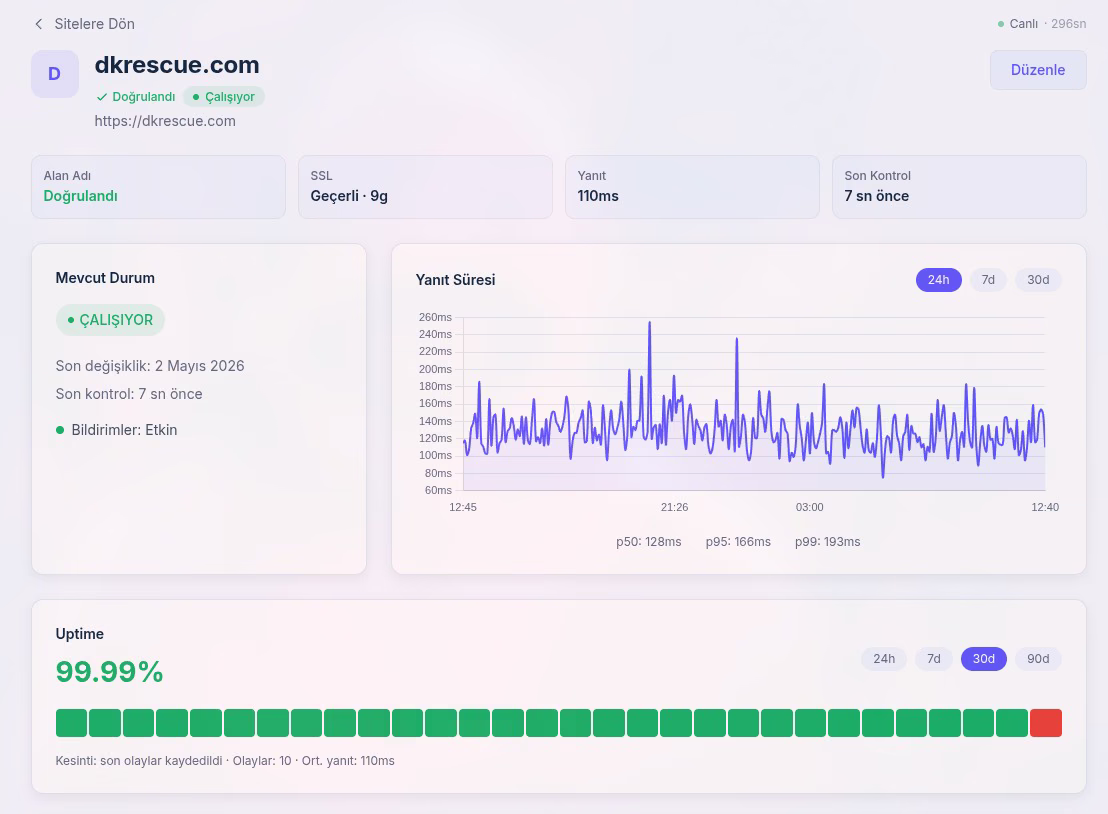Click the 296sn refresh counter
This screenshot has width=1108, height=814.
click(1068, 24)
